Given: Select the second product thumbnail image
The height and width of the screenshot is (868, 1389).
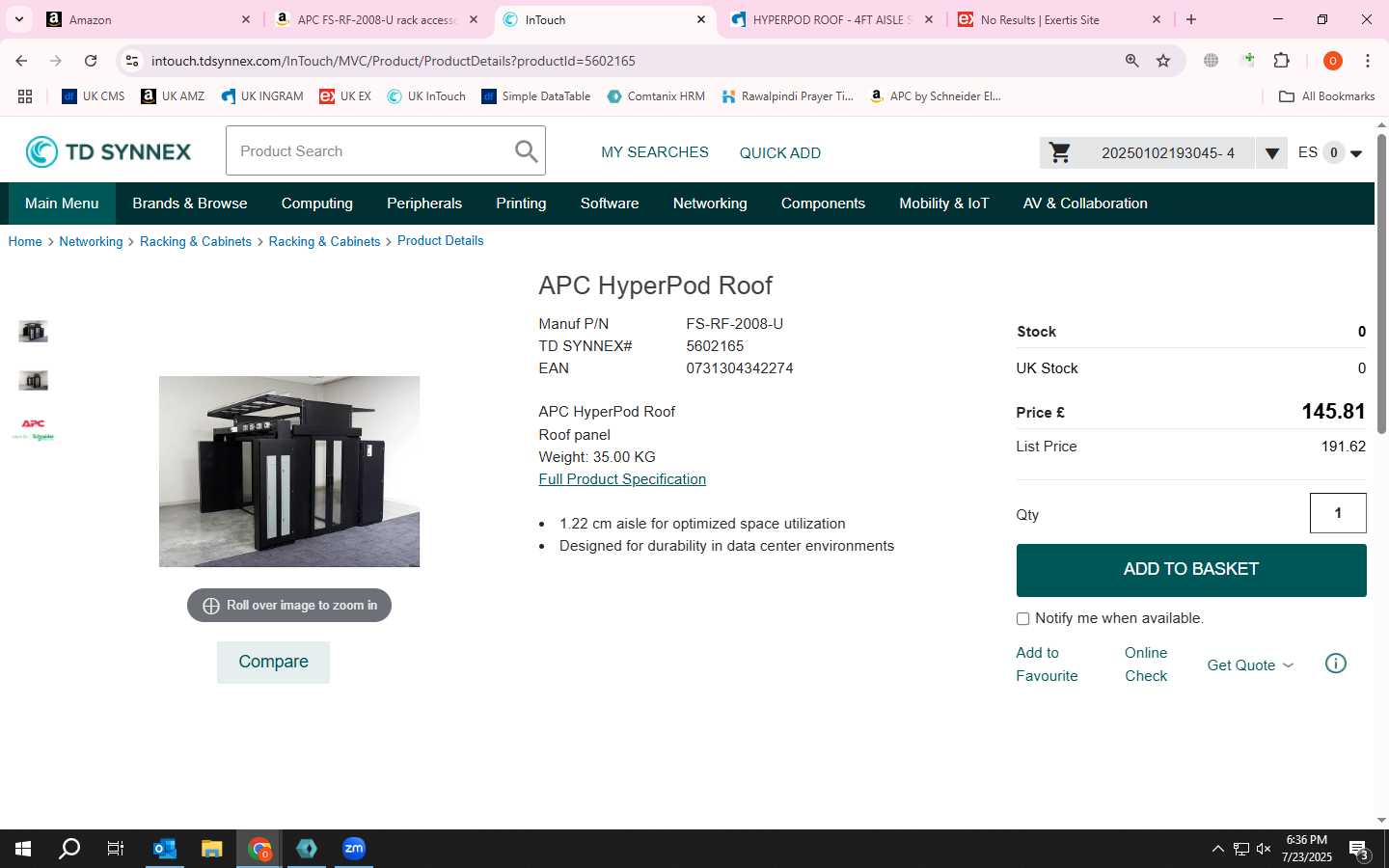Looking at the screenshot, I should pyautogui.click(x=33, y=380).
